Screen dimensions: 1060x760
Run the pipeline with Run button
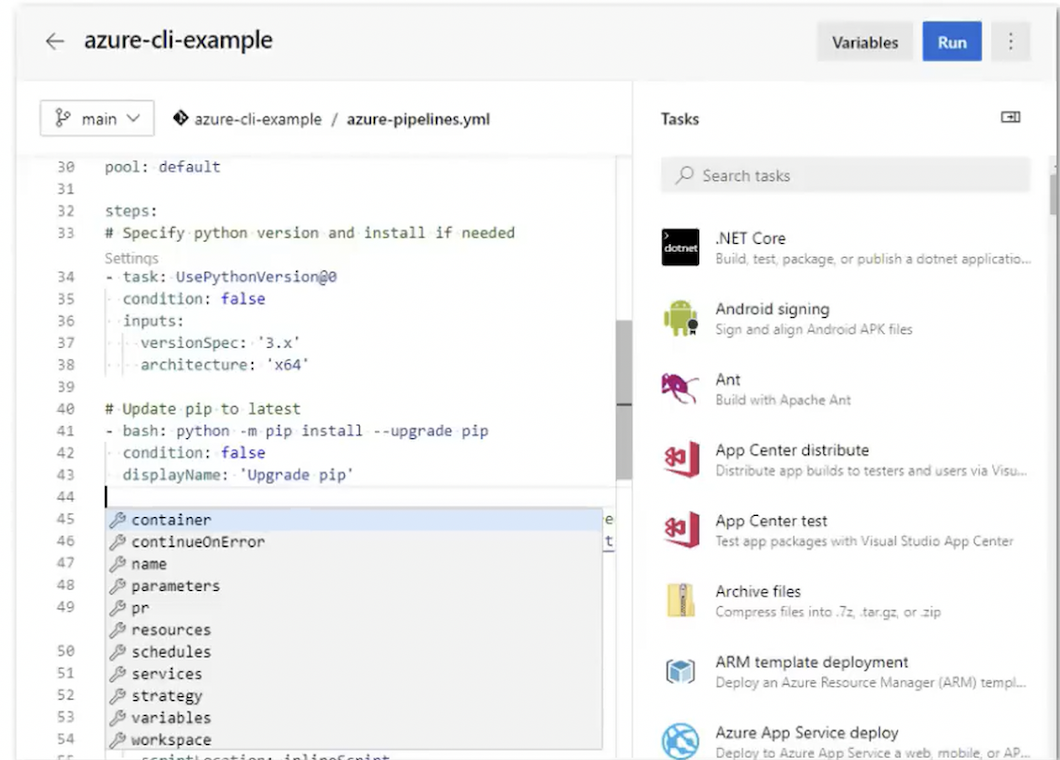[x=951, y=42]
